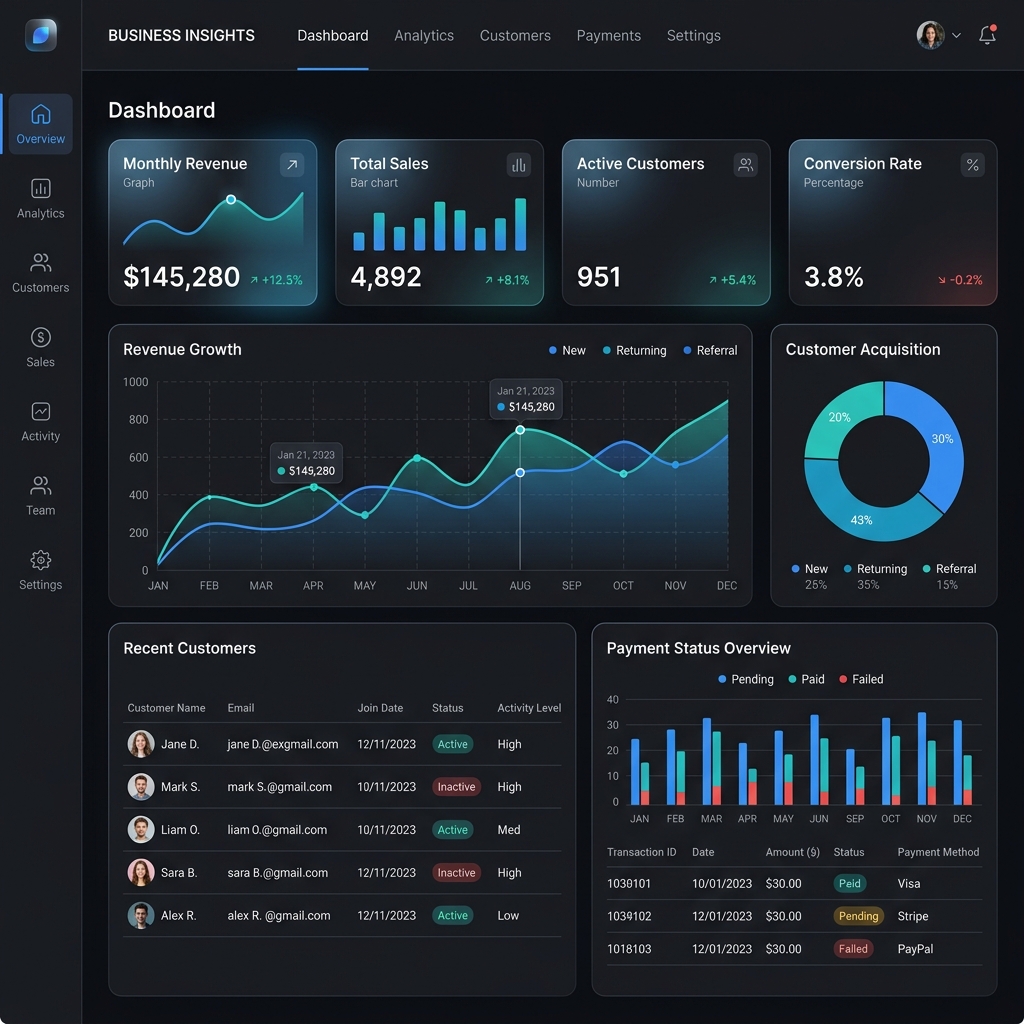Toggle Paid in Payment Status legend
This screenshot has width=1024, height=1024.
806,679
